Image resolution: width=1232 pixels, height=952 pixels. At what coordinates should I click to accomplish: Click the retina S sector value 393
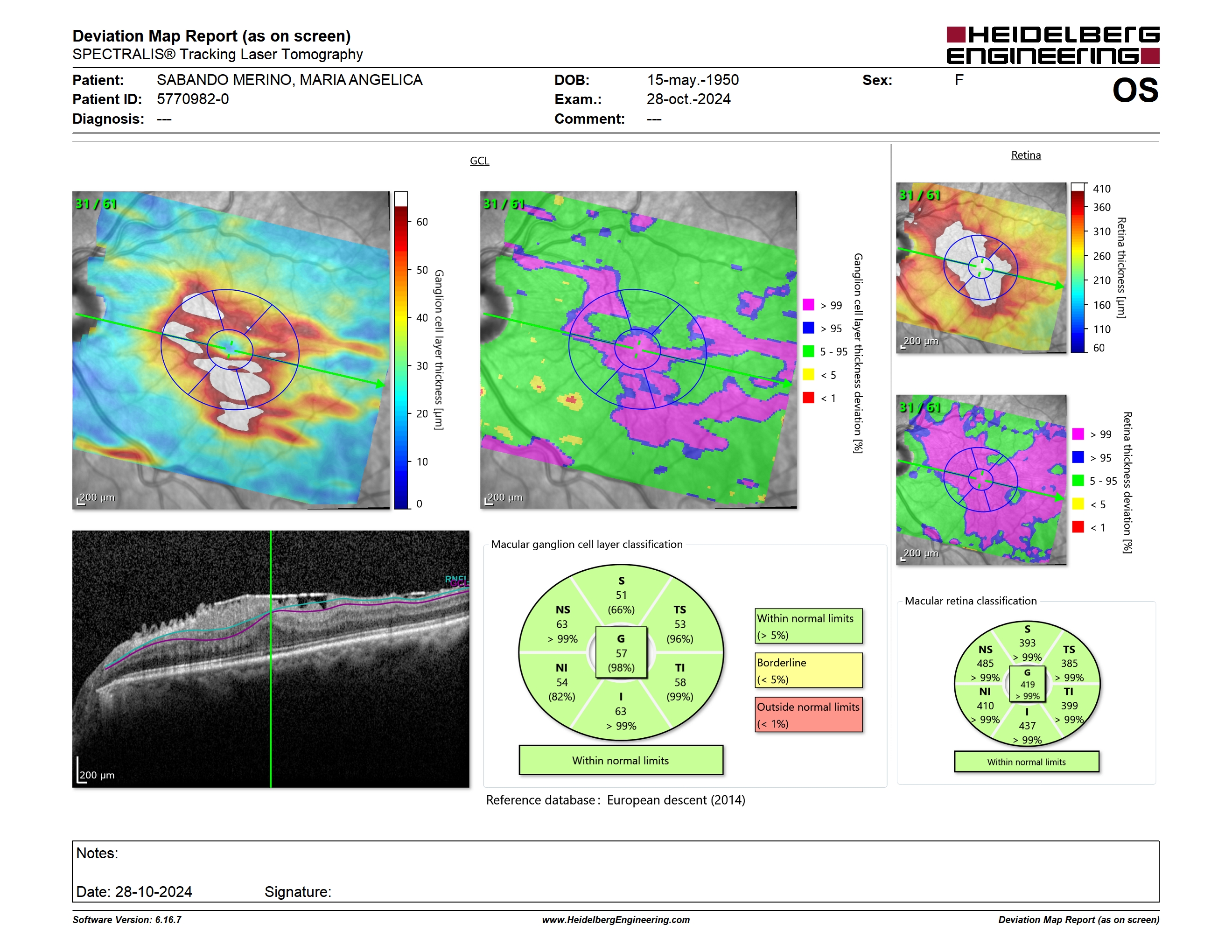pyautogui.click(x=1027, y=643)
